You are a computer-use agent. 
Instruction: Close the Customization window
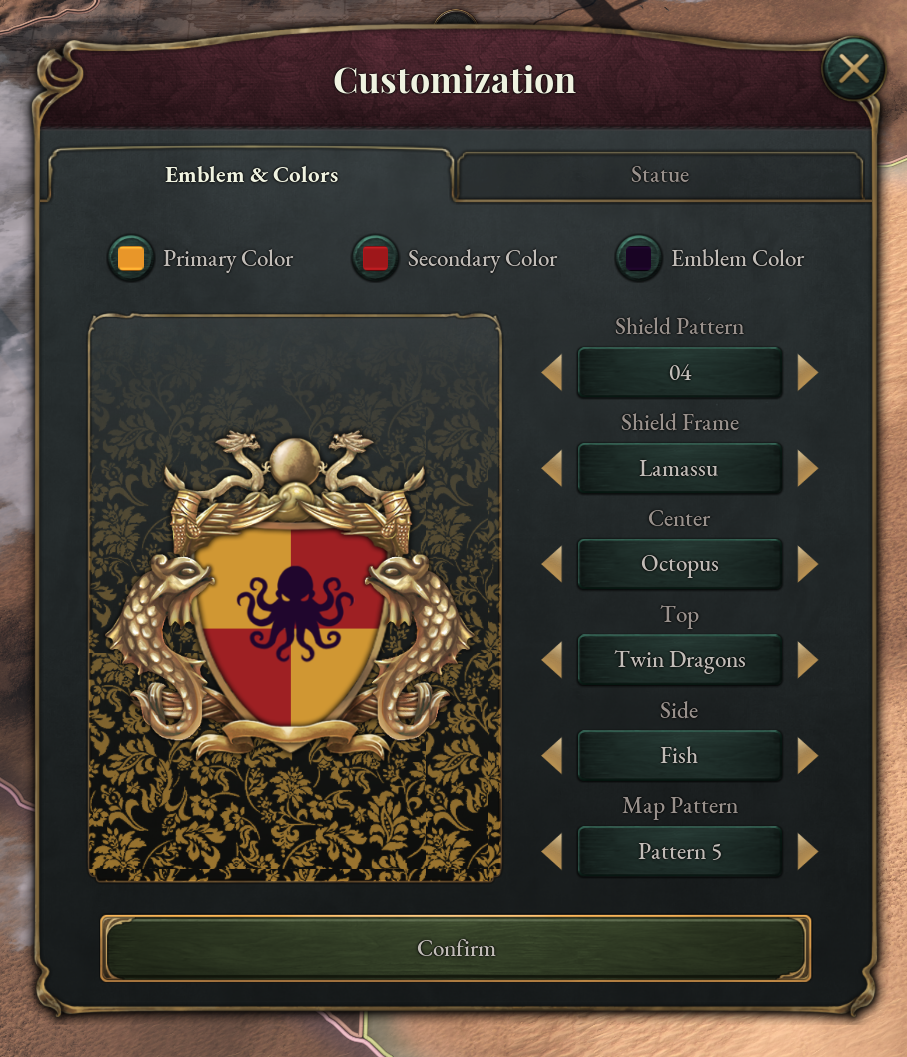tap(853, 69)
